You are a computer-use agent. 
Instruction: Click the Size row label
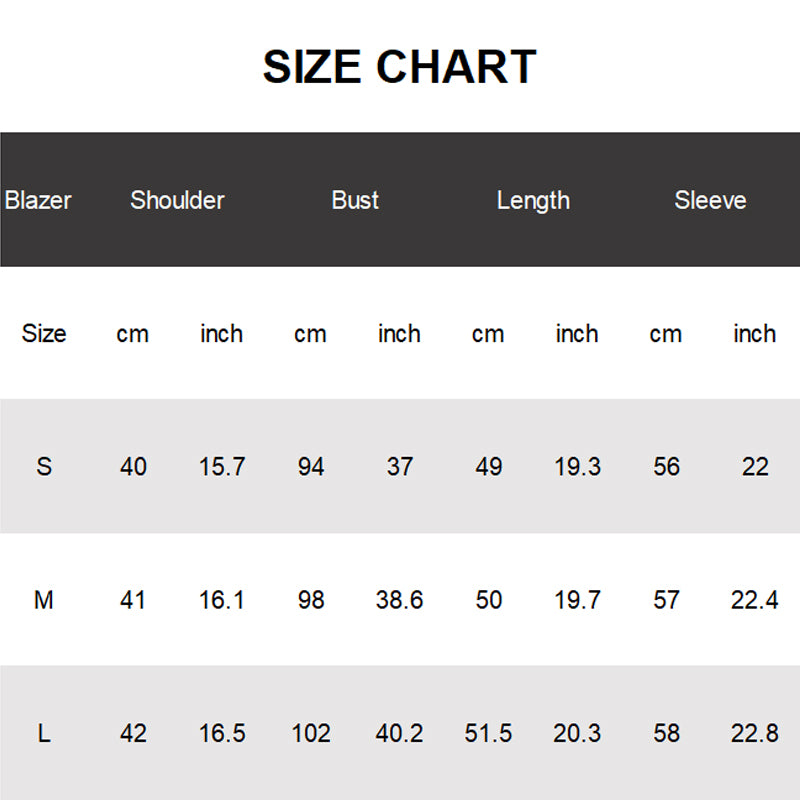point(44,333)
